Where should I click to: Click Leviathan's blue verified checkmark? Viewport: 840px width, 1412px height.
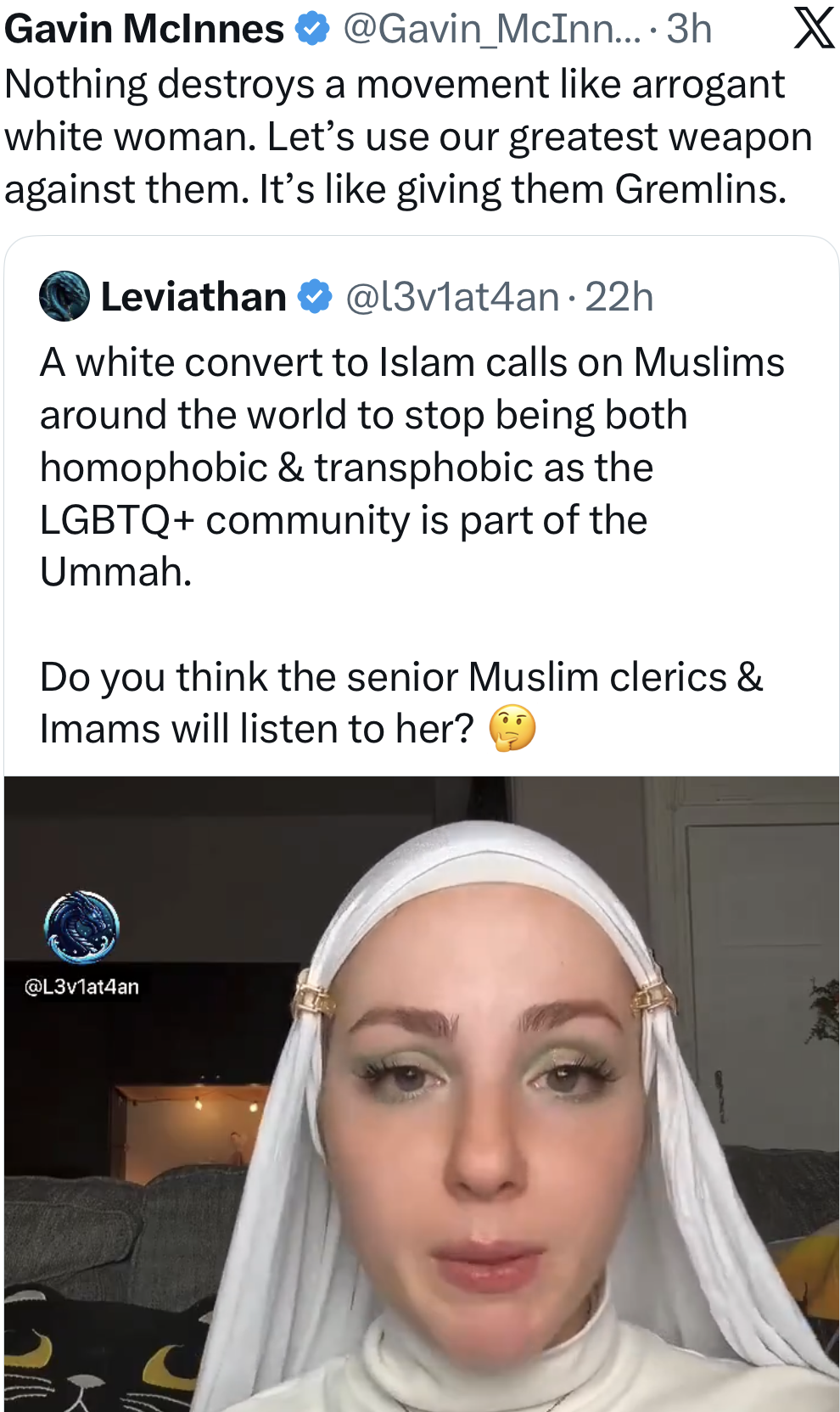(315, 297)
